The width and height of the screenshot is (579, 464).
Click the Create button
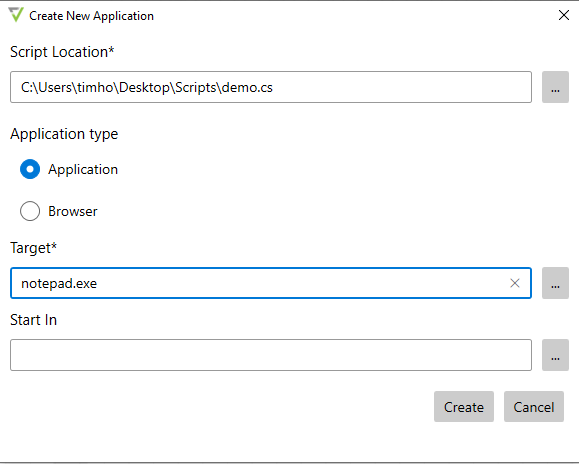[x=464, y=407]
